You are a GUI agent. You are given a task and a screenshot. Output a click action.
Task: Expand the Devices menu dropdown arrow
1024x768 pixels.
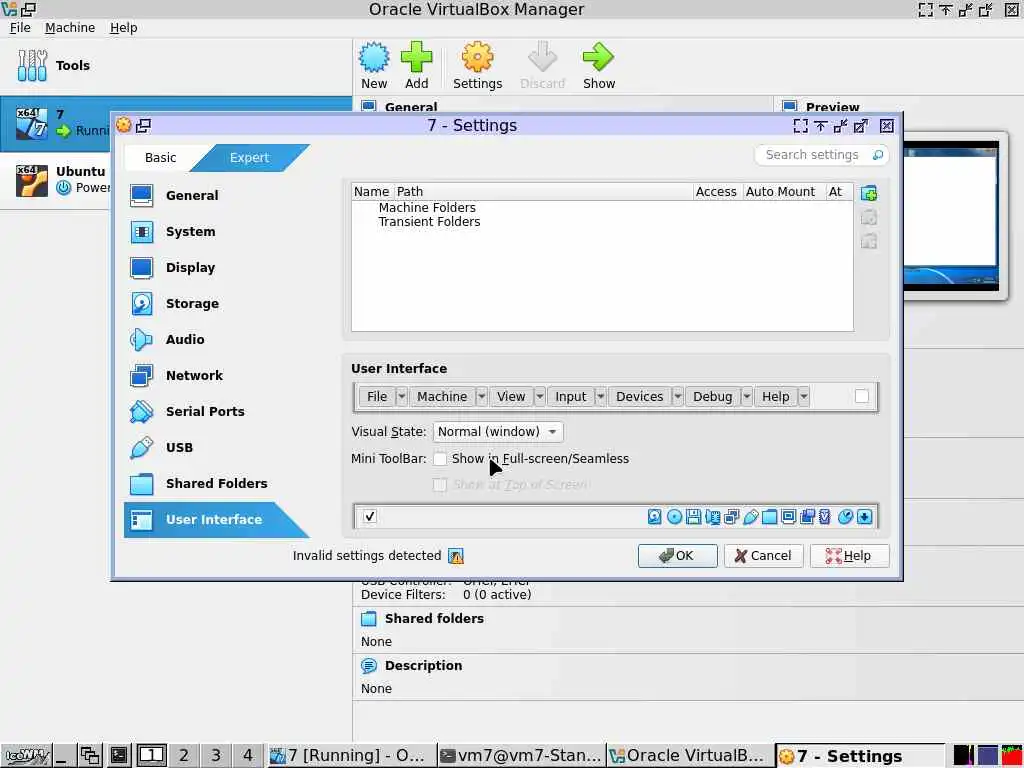pyautogui.click(x=677, y=396)
